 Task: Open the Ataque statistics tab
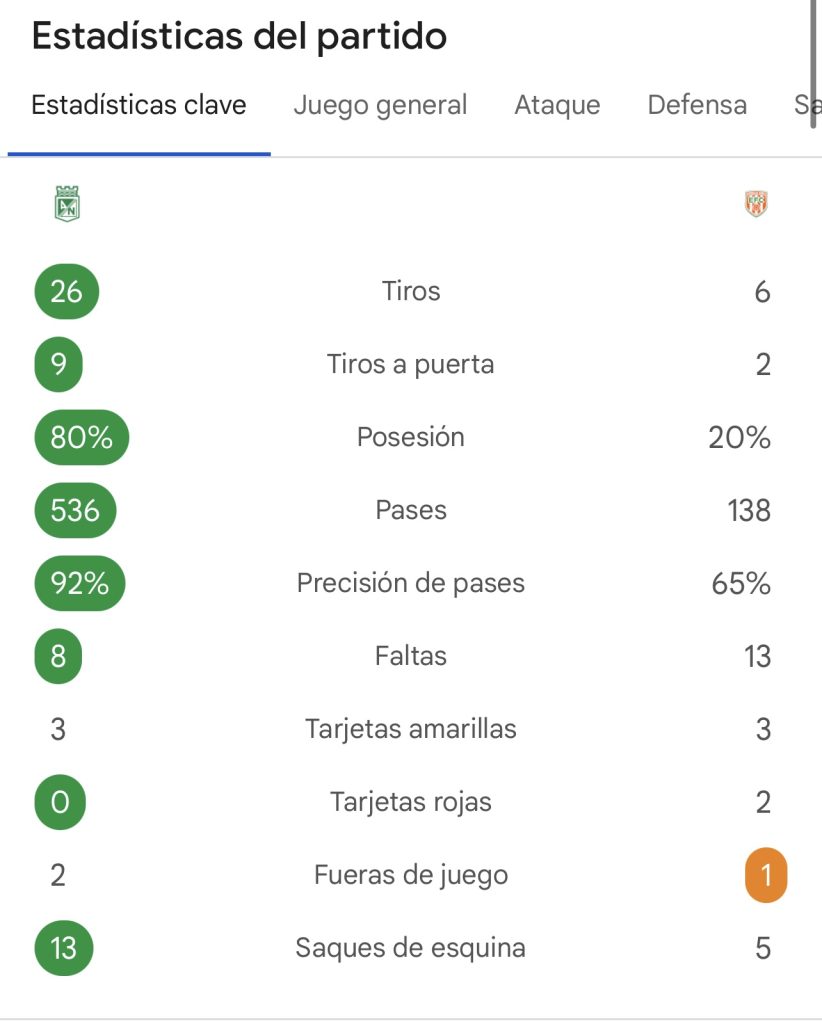[557, 105]
